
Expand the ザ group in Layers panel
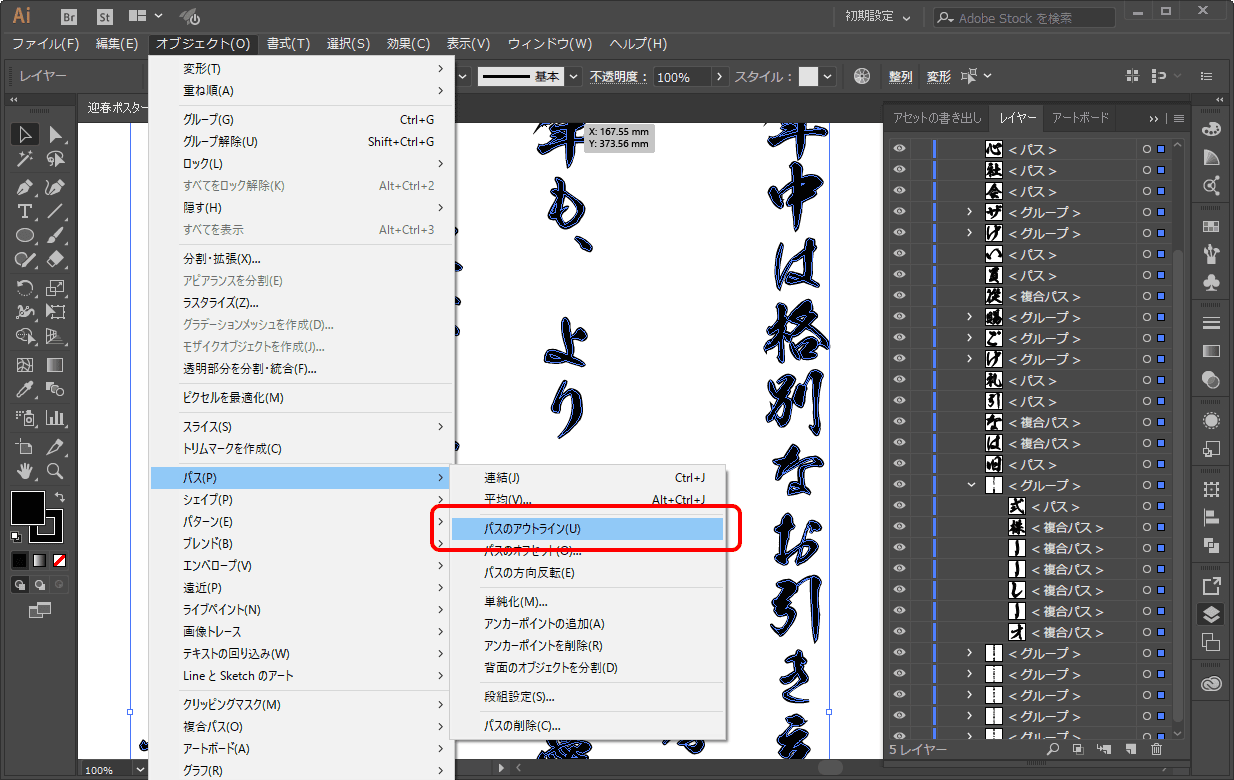(969, 212)
